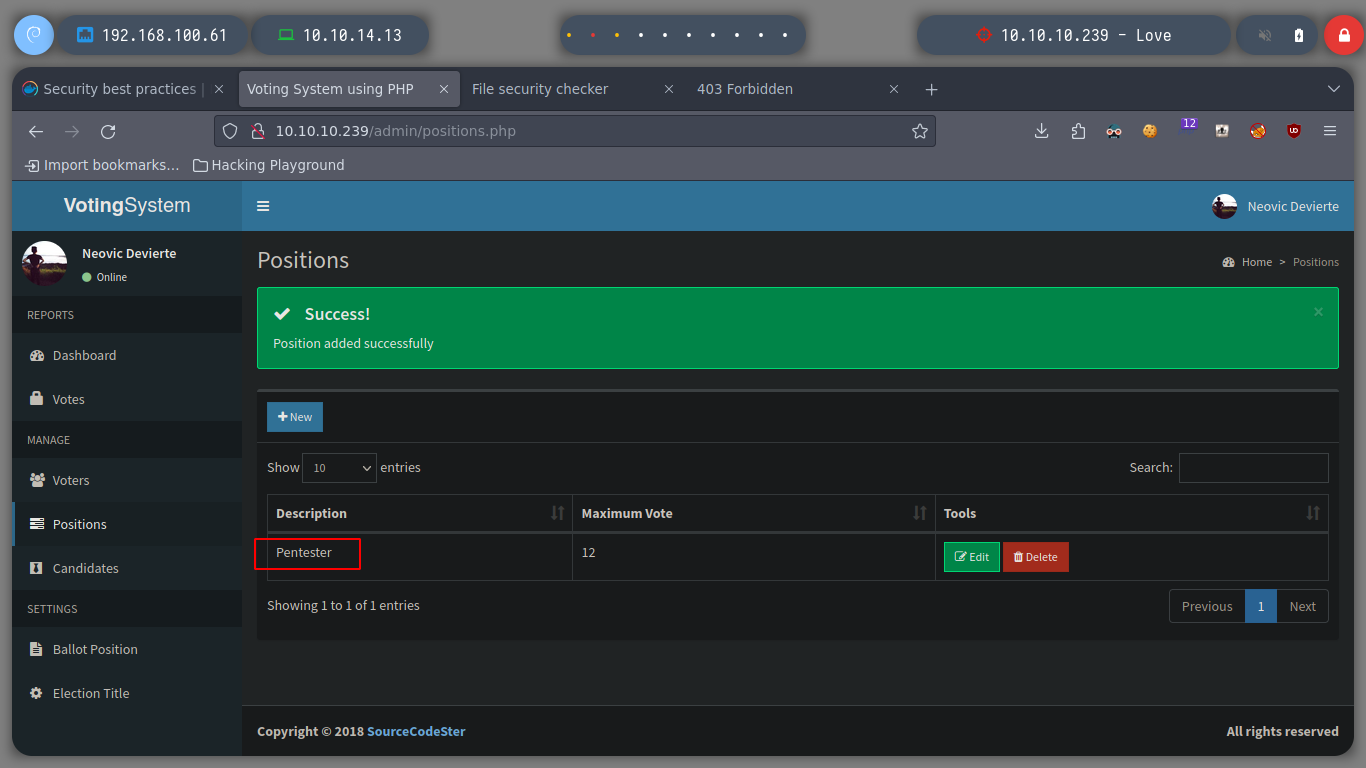Open the Election Title settings item

click(x=127, y=693)
